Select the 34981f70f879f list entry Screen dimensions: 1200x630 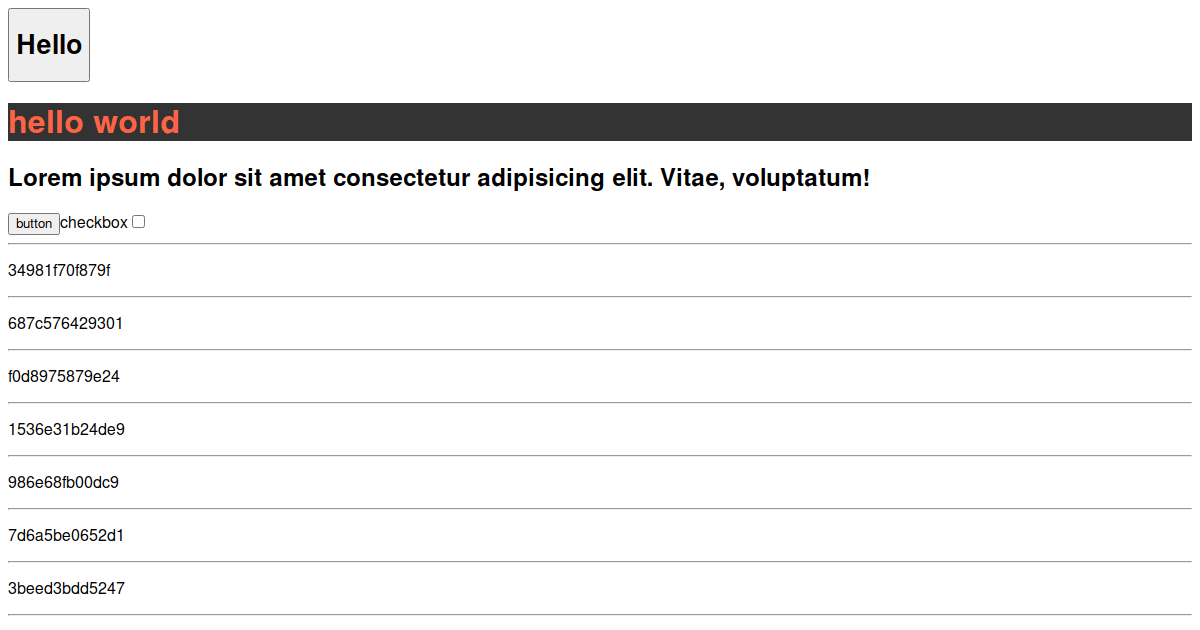59,271
